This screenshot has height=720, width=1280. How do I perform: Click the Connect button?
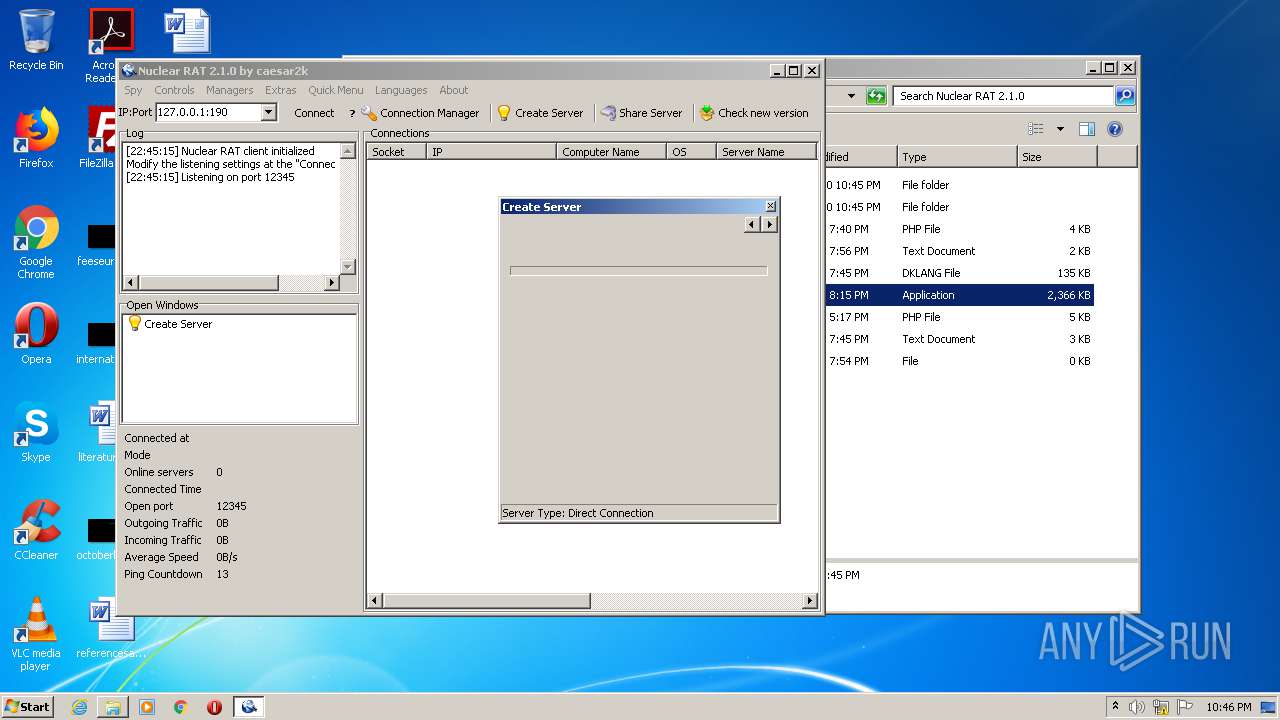click(x=314, y=113)
